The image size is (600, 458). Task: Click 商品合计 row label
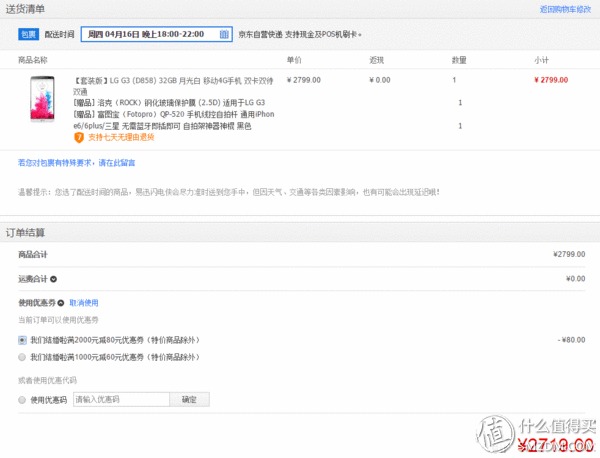click(33, 254)
